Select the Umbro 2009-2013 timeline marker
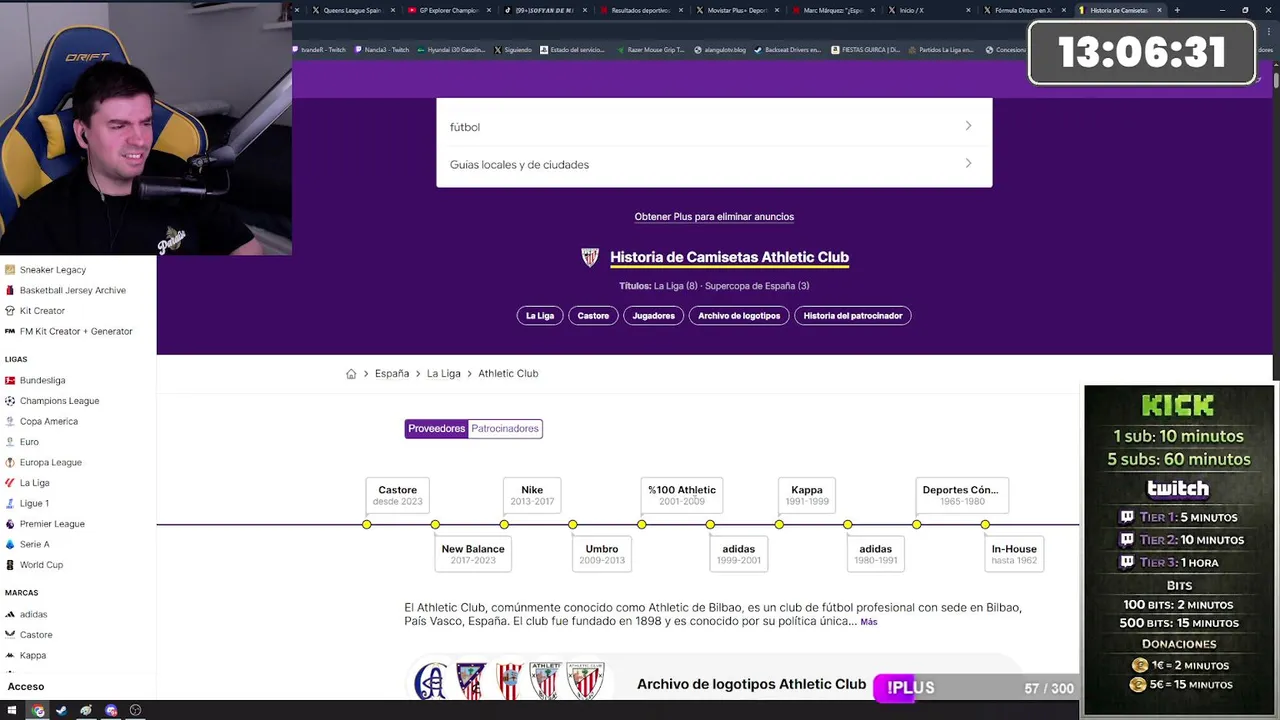1280x720 pixels. coord(573,525)
